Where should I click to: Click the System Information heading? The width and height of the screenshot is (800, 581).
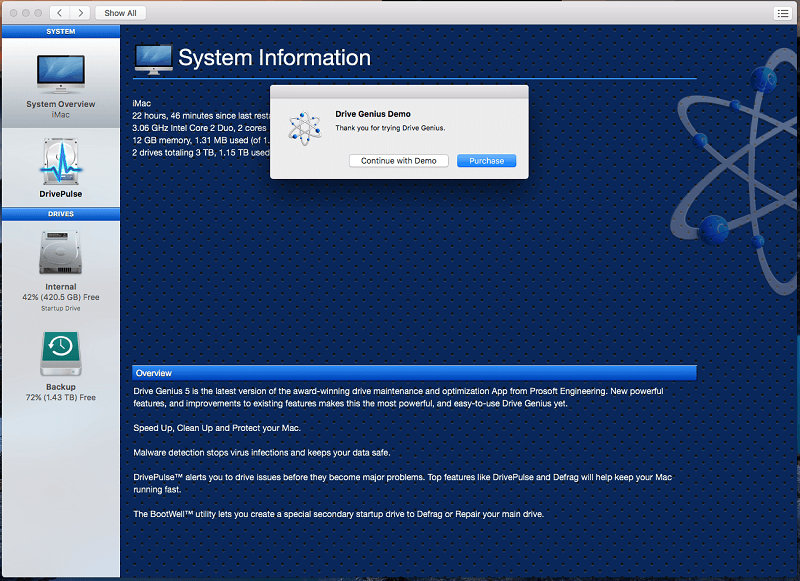274,58
